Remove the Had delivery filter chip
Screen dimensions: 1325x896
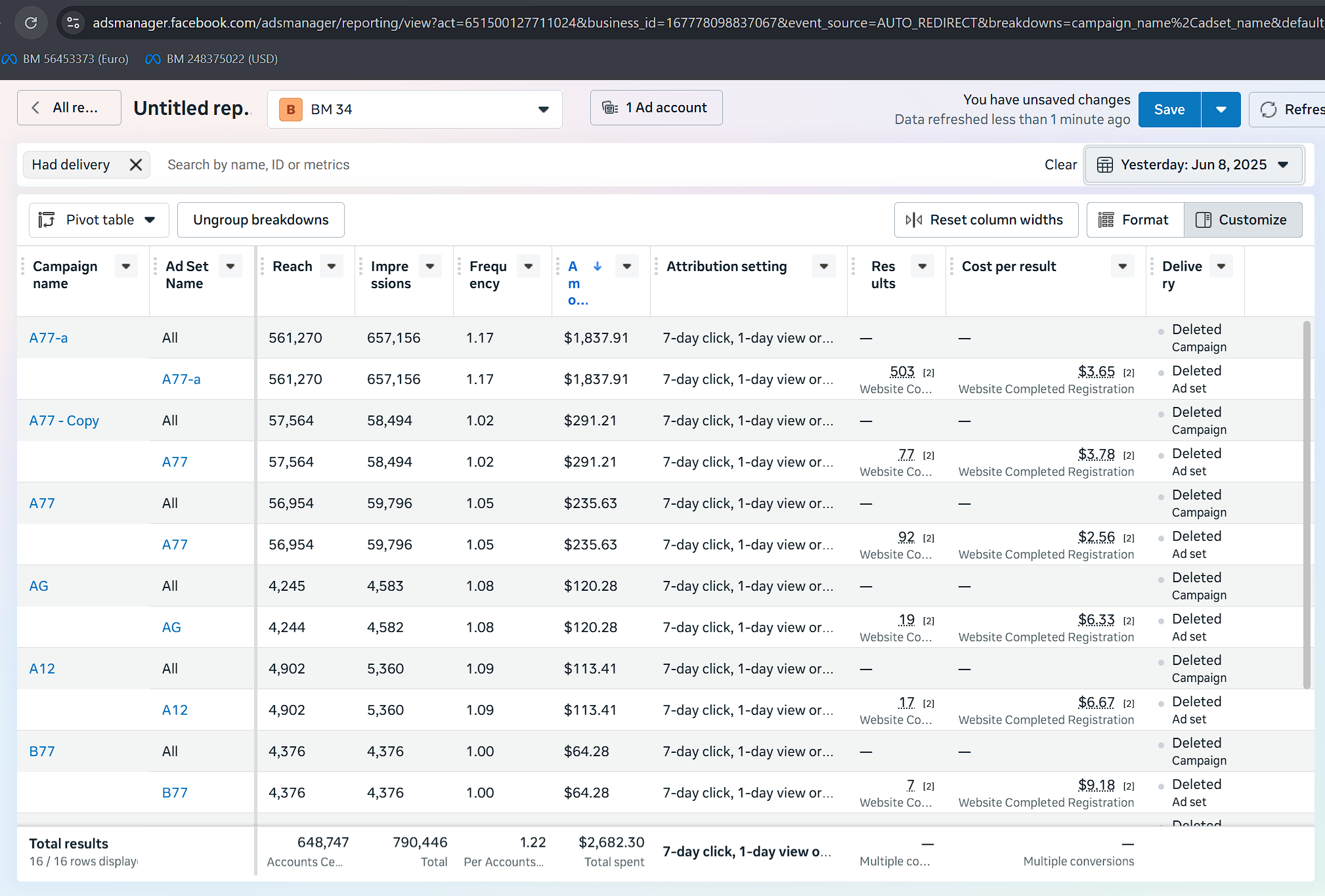tap(136, 165)
